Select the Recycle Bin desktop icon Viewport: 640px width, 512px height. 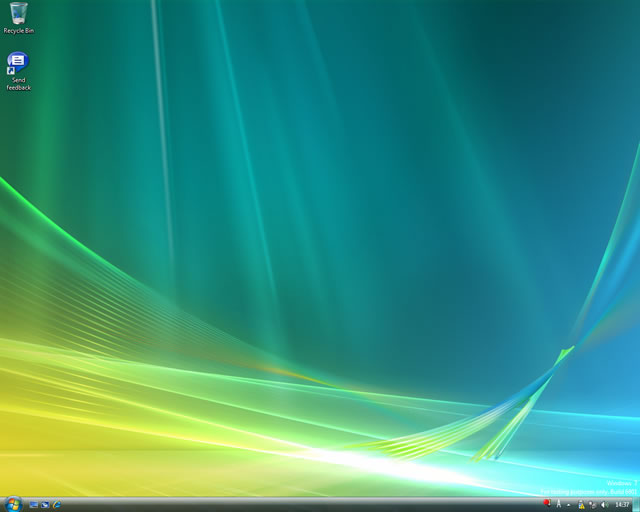tap(18, 18)
